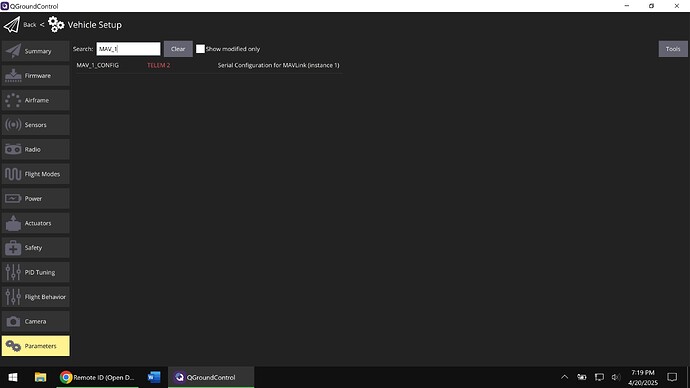This screenshot has width=690, height=388.
Task: Open the Tools menu button
Action: tap(673, 49)
